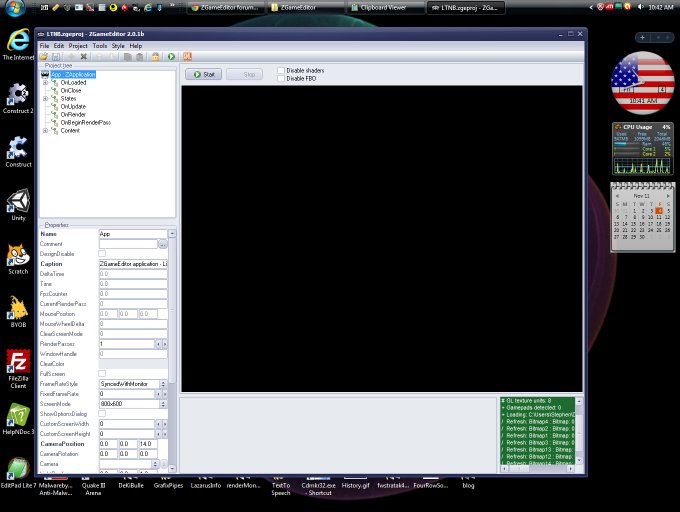Viewport: 680px width, 512px height.
Task: Enable the Disable FBO checkbox
Action: coord(281,78)
